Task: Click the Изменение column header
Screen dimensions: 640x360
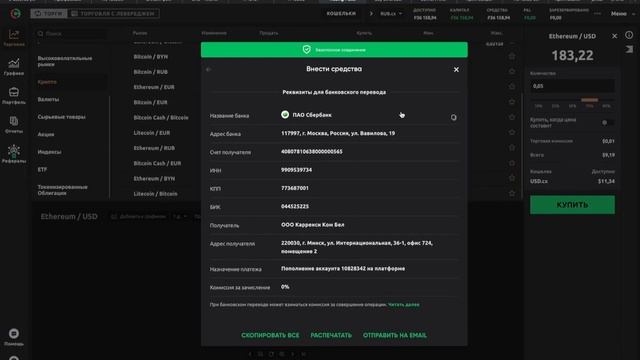Action: click(214, 33)
